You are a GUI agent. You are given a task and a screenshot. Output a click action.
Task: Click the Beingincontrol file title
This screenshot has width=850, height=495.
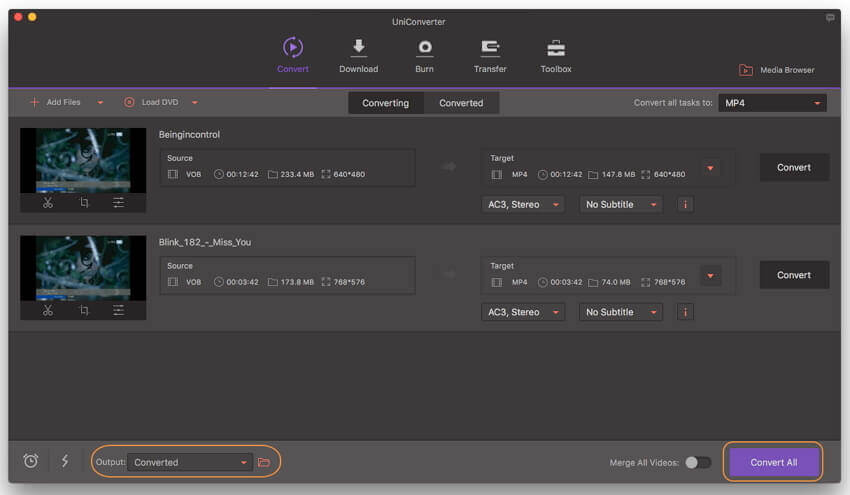pyautogui.click(x=189, y=134)
